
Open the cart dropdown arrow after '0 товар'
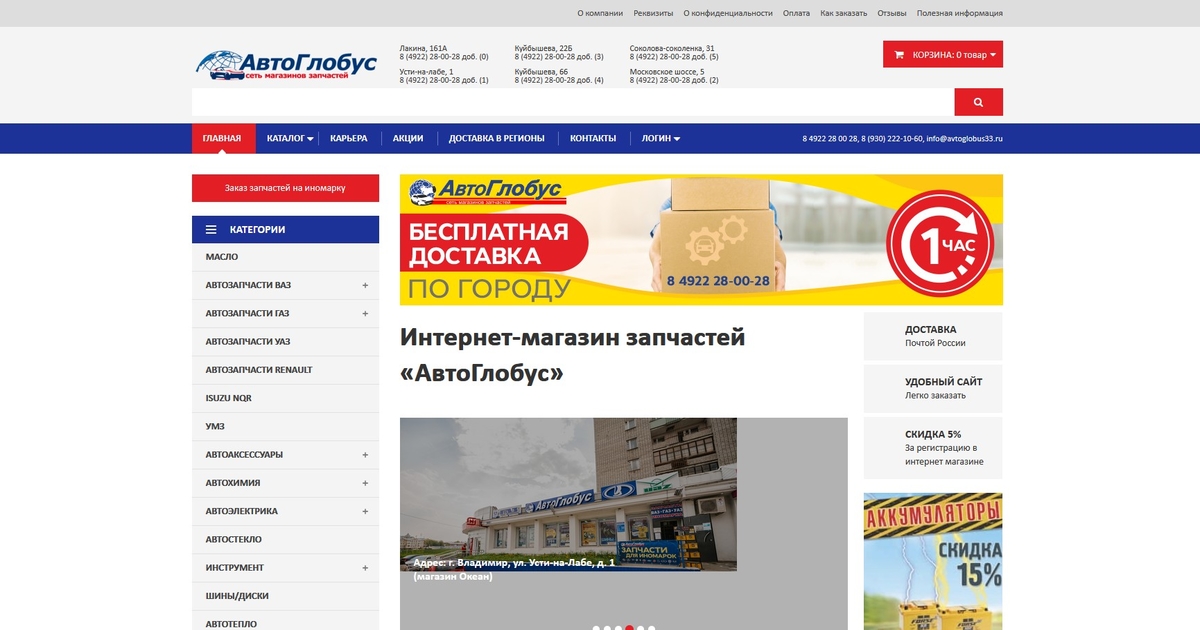[x=993, y=55]
